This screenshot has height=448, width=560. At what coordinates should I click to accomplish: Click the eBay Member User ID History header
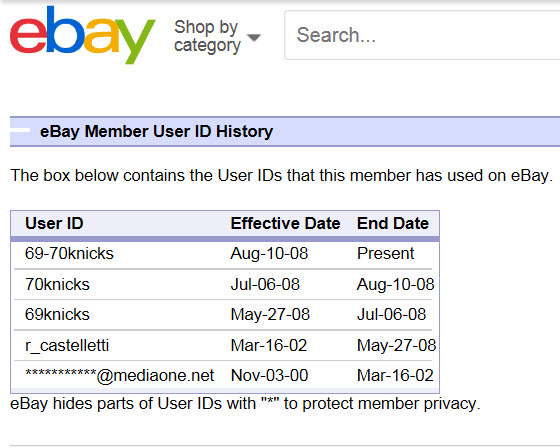click(x=156, y=131)
